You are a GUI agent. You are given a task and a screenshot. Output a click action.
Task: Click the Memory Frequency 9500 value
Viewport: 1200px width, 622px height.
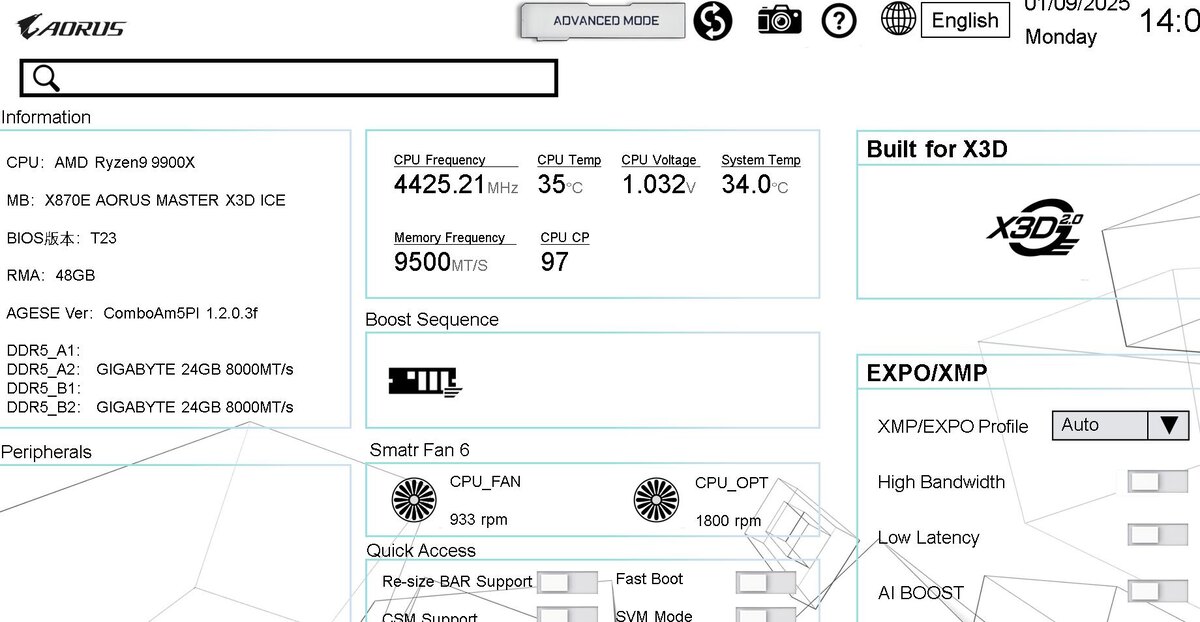(x=441, y=262)
